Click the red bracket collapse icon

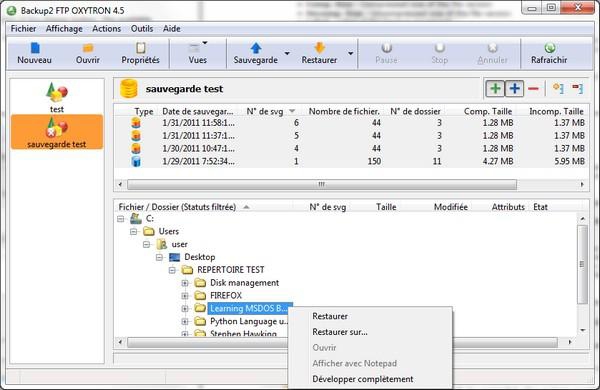pos(577,89)
